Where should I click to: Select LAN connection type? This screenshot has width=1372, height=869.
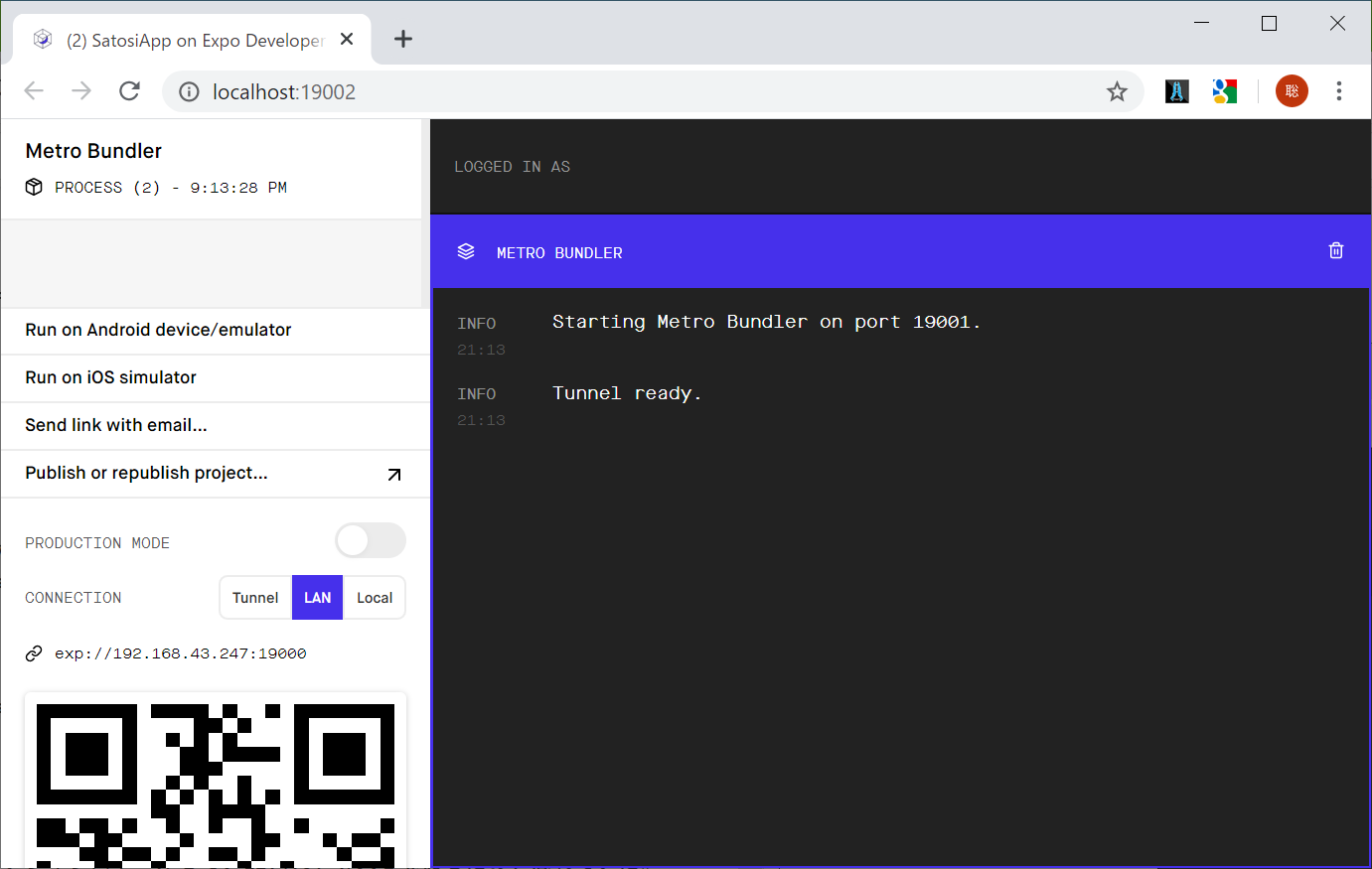[x=317, y=598]
